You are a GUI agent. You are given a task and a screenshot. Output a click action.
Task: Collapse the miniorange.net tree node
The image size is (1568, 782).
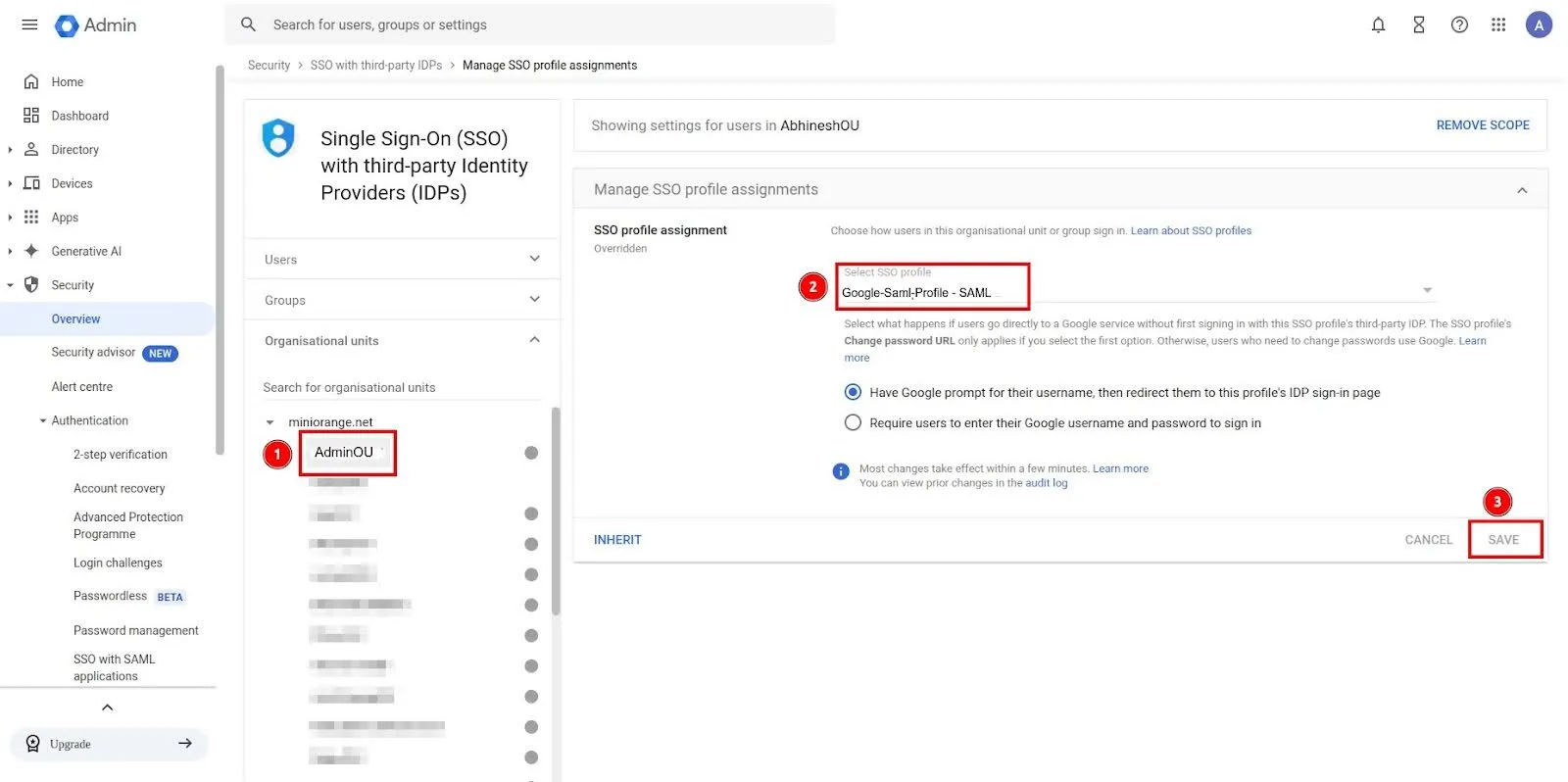point(269,422)
